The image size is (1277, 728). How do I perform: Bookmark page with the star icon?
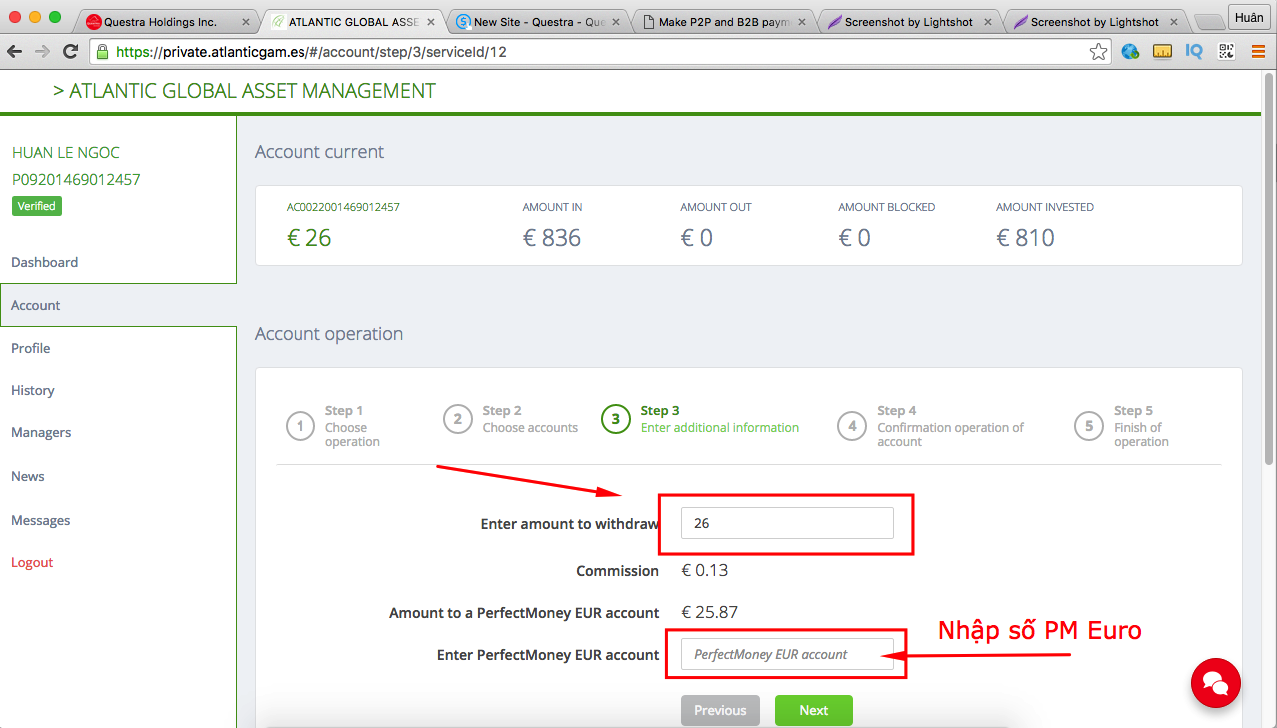(x=1098, y=52)
